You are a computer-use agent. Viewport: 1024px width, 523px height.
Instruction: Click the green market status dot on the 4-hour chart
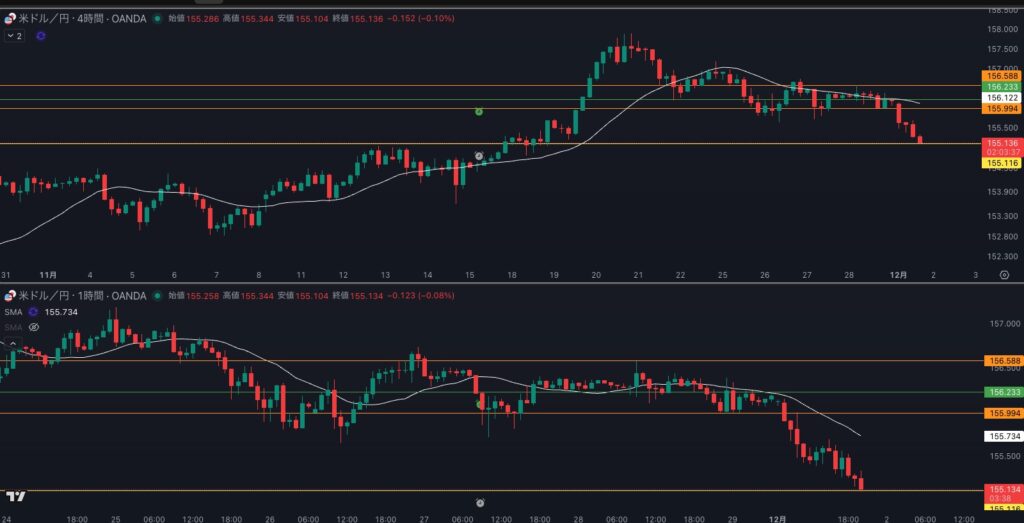[157, 18]
